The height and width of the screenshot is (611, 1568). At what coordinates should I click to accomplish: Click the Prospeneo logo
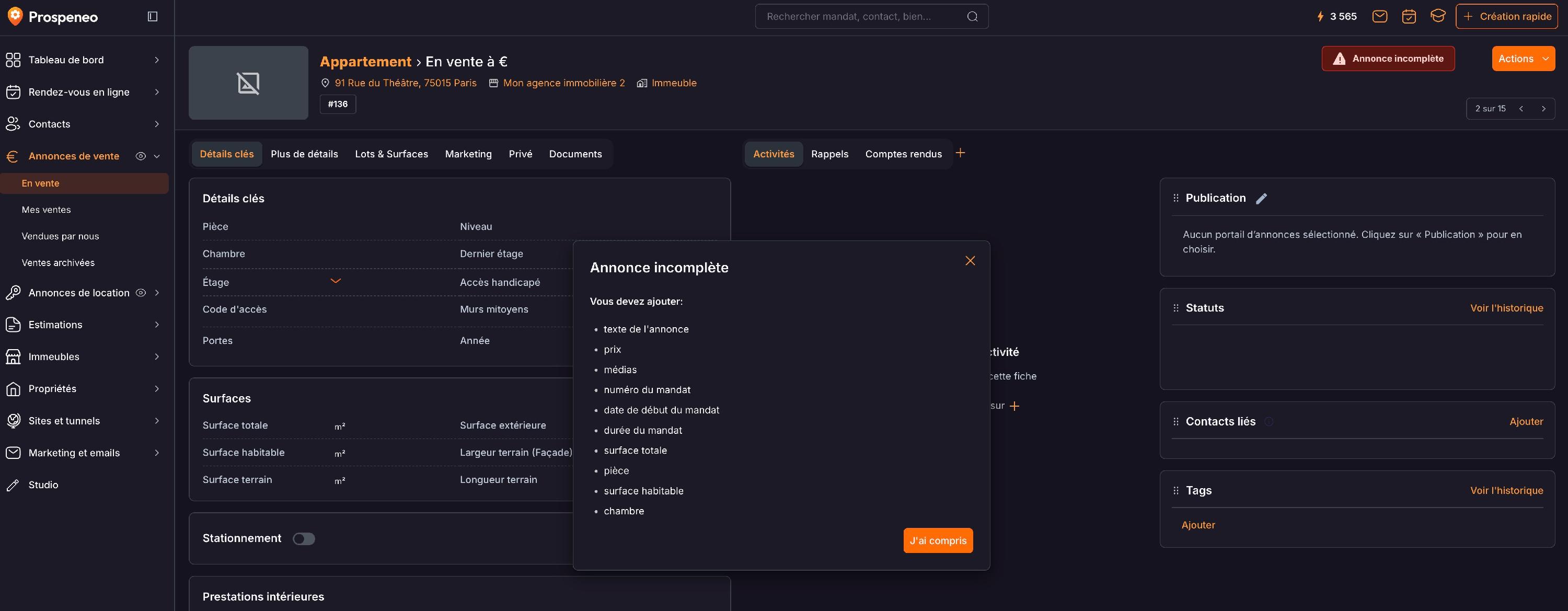(52, 16)
